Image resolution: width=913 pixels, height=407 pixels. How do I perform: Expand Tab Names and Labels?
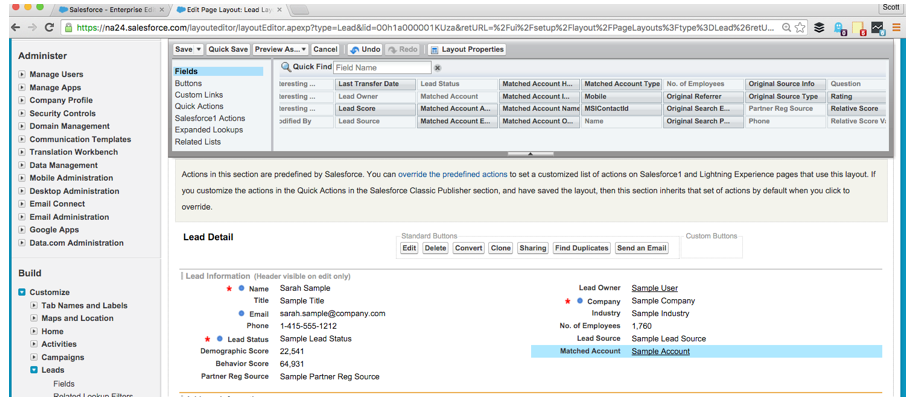click(34, 305)
